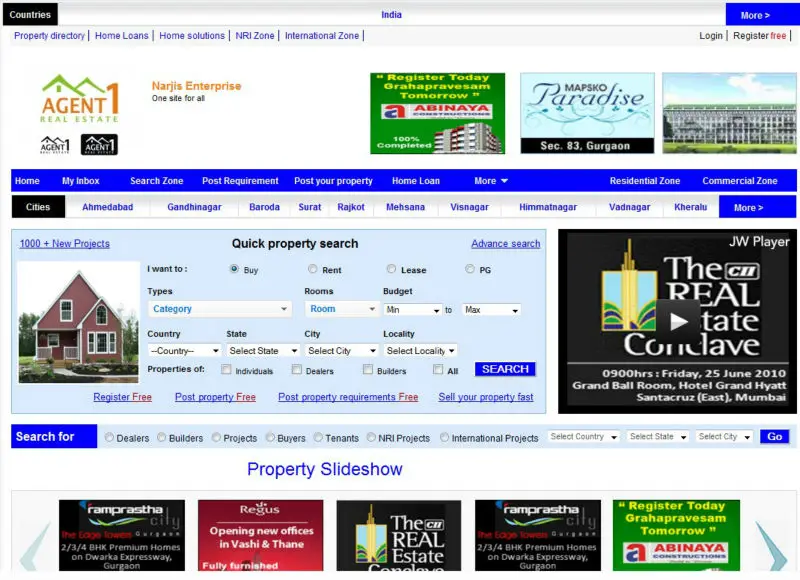The width and height of the screenshot is (800, 580).
Task: Open Residential Zone
Action: tap(645, 181)
